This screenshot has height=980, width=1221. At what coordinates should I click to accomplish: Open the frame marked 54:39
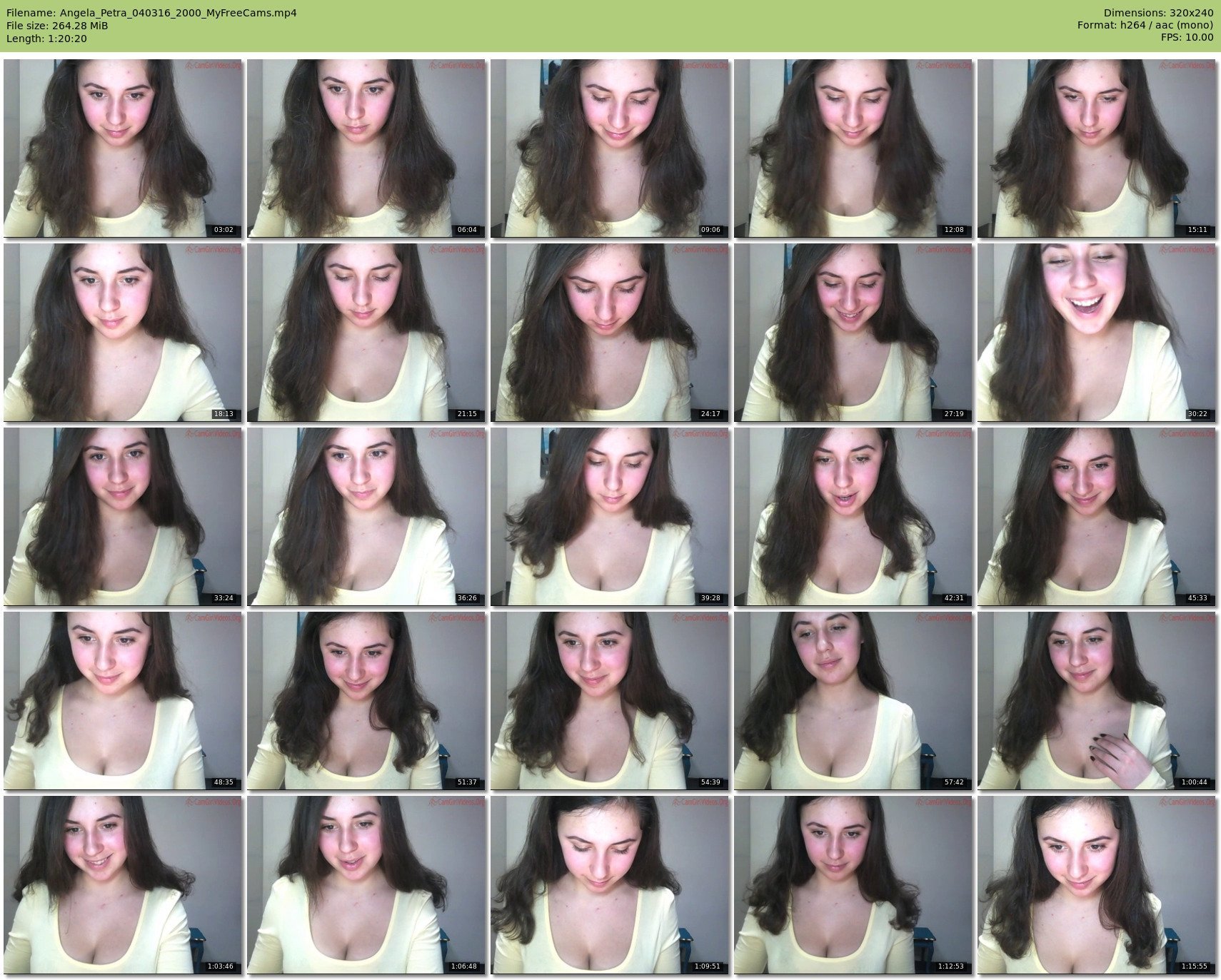610,700
